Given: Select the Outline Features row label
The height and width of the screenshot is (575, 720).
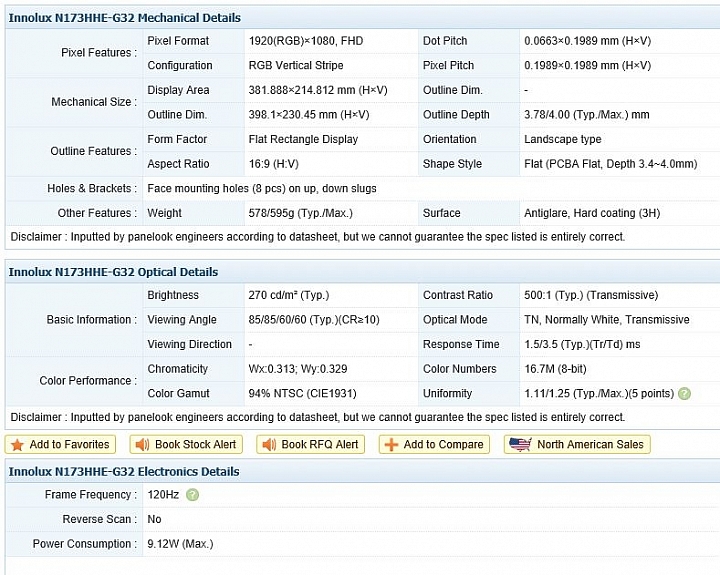Looking at the screenshot, I should pos(94,151).
